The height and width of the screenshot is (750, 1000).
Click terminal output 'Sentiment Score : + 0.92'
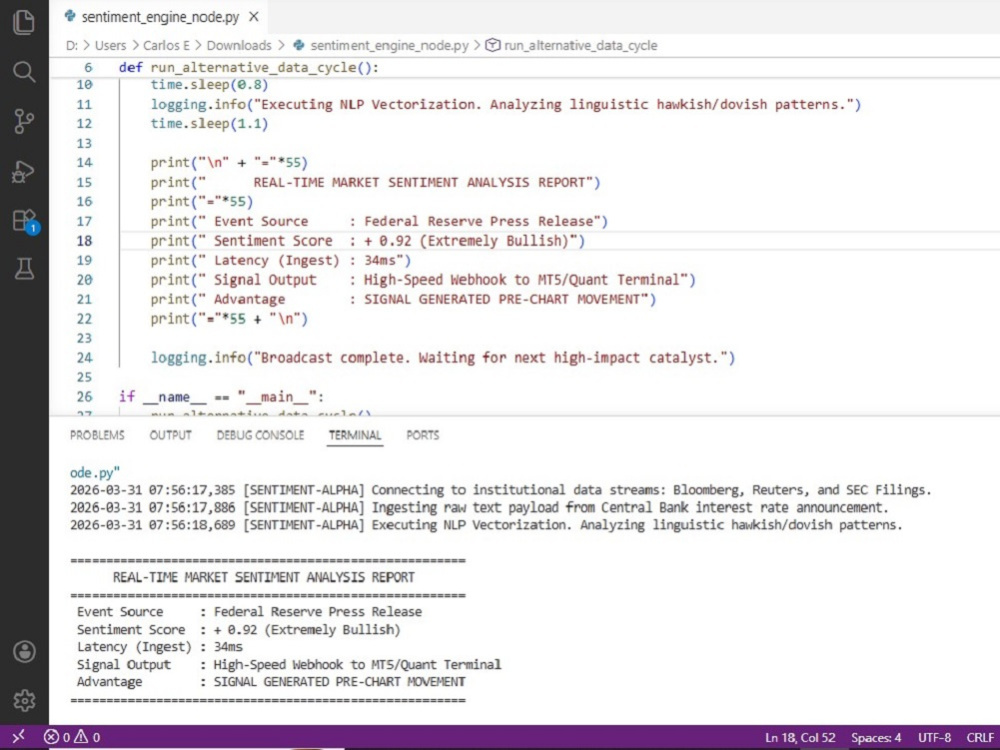click(x=239, y=629)
